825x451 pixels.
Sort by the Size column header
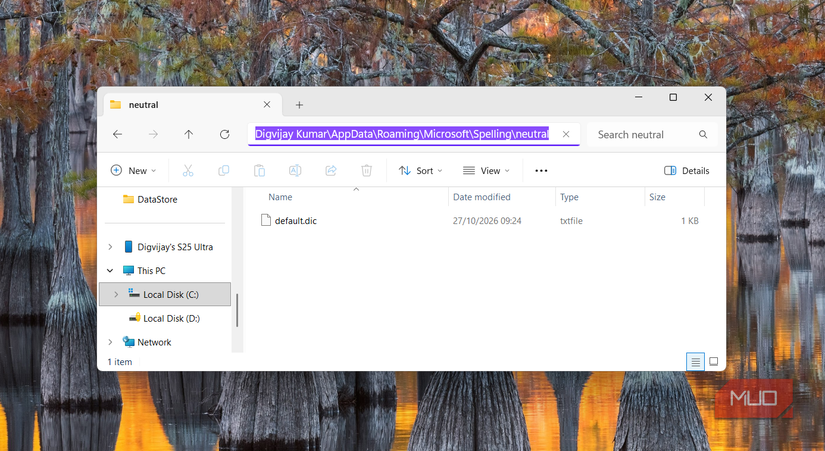[x=657, y=197]
